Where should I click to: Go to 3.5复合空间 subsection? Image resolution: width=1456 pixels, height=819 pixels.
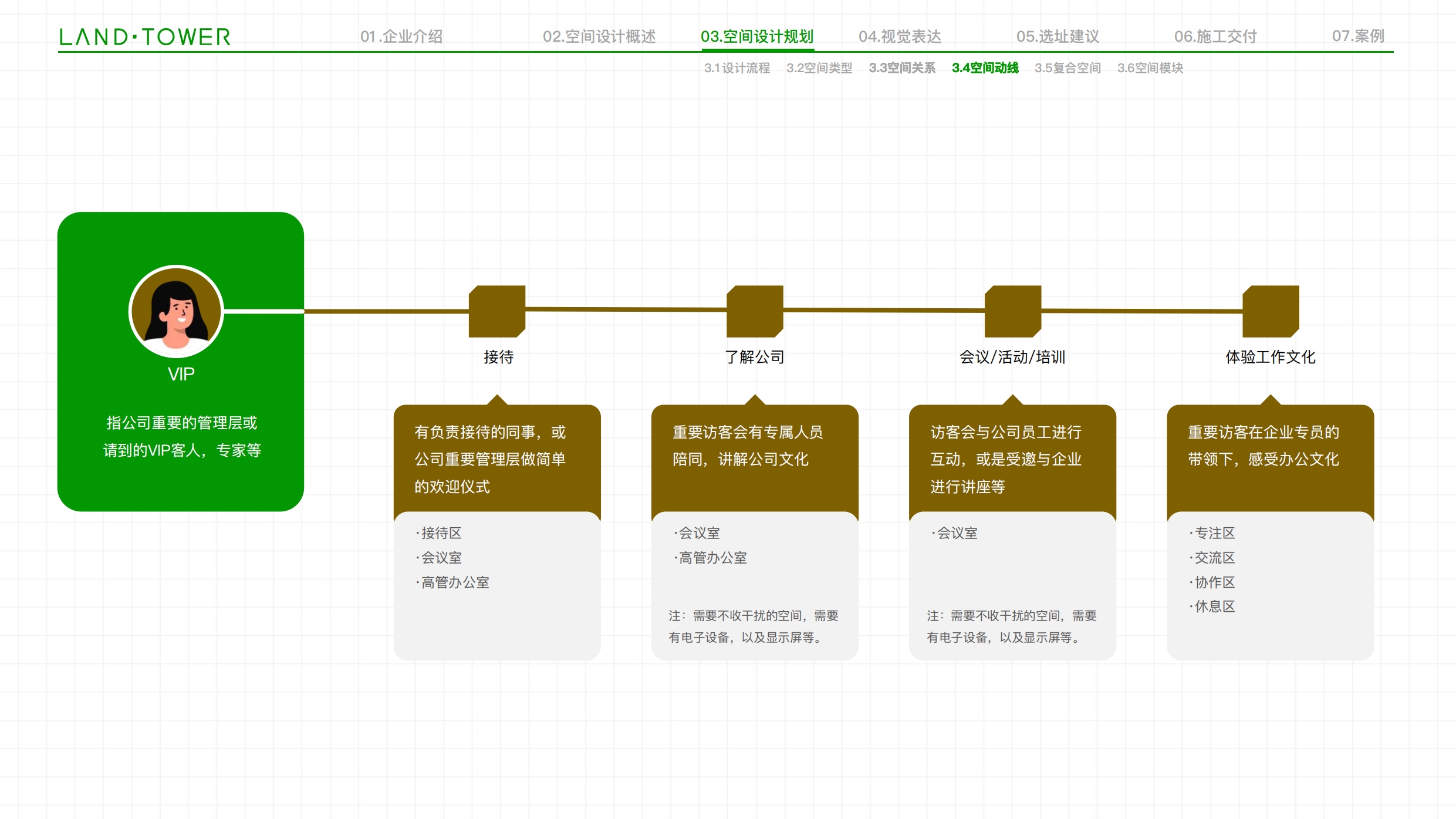click(1067, 68)
